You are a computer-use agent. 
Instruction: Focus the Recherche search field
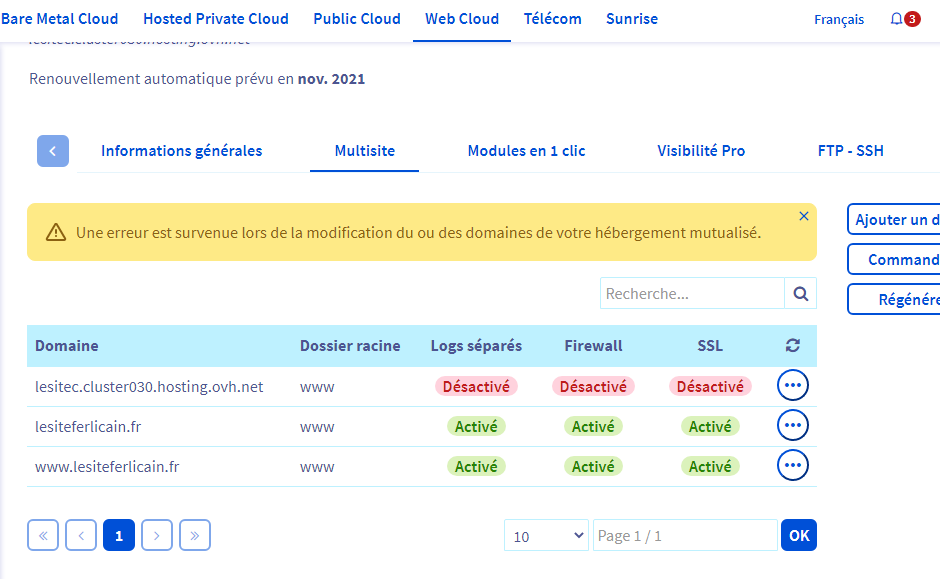pyautogui.click(x=692, y=294)
